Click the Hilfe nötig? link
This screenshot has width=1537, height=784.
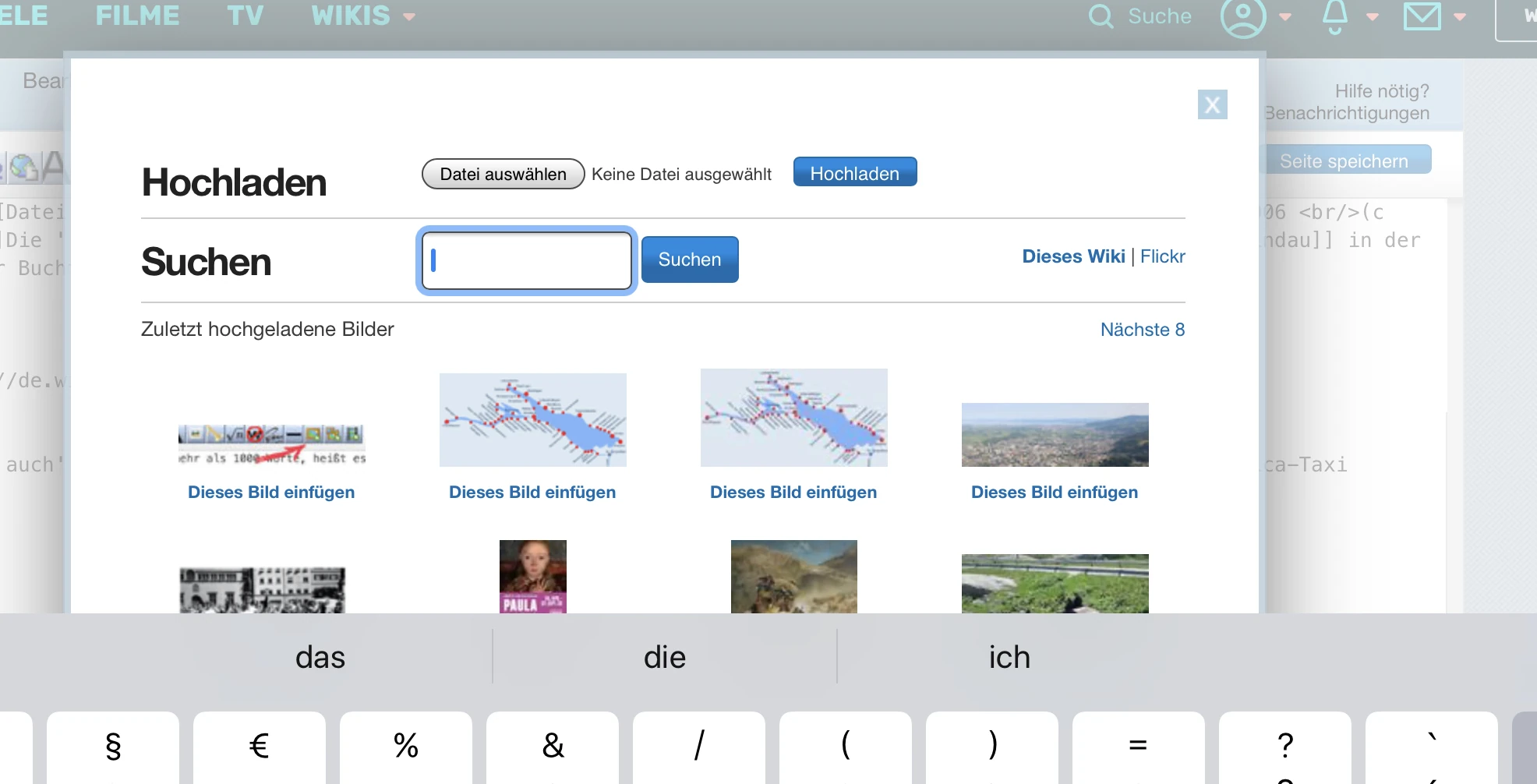tap(1382, 91)
